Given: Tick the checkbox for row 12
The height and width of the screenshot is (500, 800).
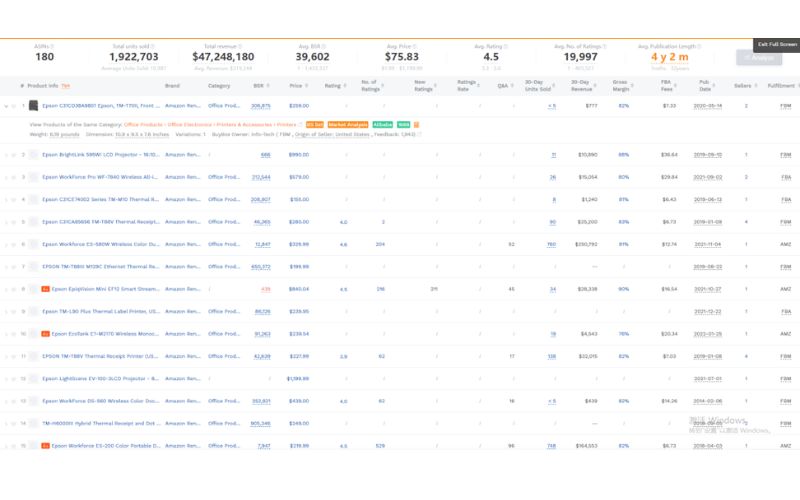Looking at the screenshot, I should (14, 379).
